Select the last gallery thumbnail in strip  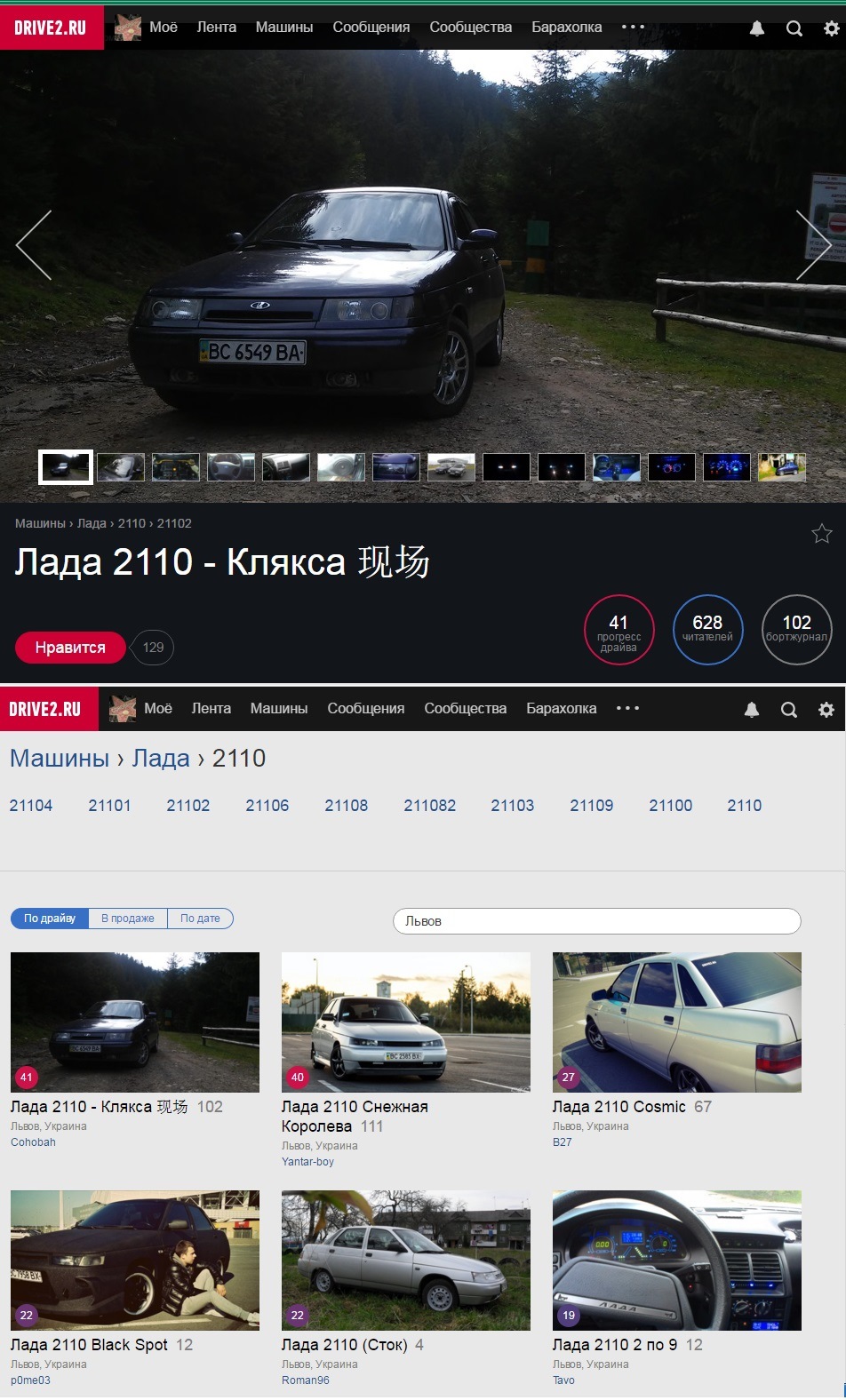(x=782, y=467)
